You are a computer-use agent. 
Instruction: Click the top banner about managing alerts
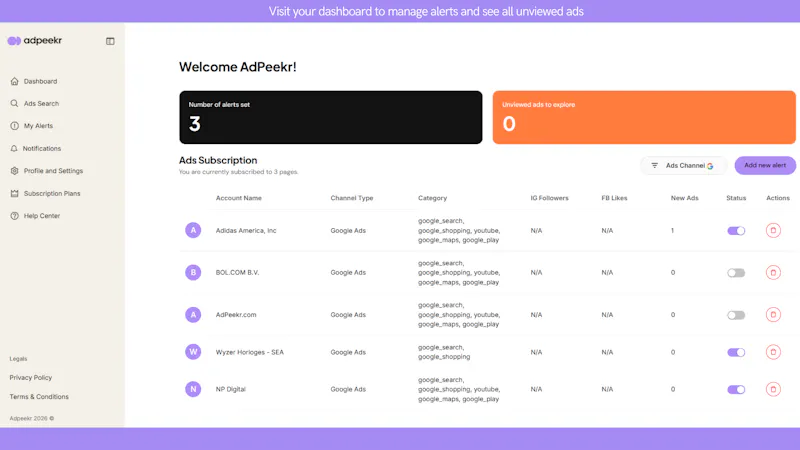click(x=426, y=11)
